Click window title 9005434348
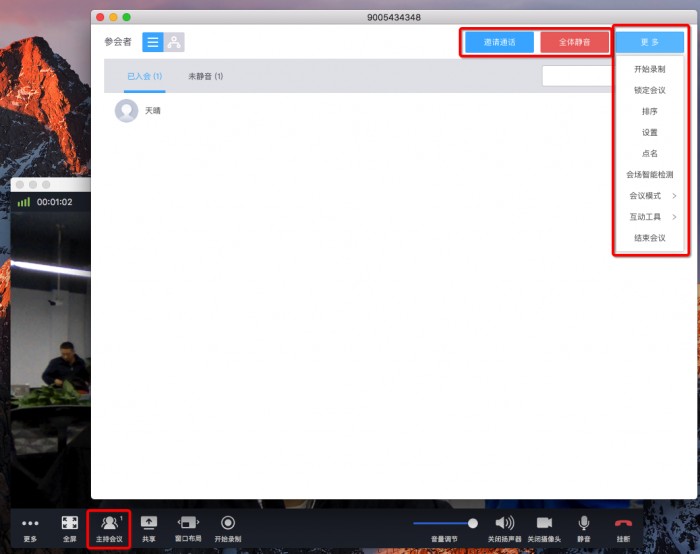Viewport: 700px width, 554px height. (394, 17)
